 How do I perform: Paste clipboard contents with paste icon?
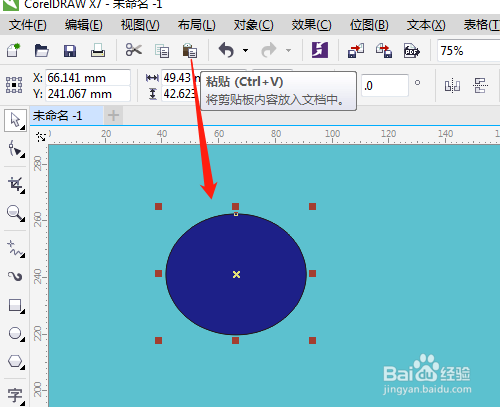click(190, 51)
